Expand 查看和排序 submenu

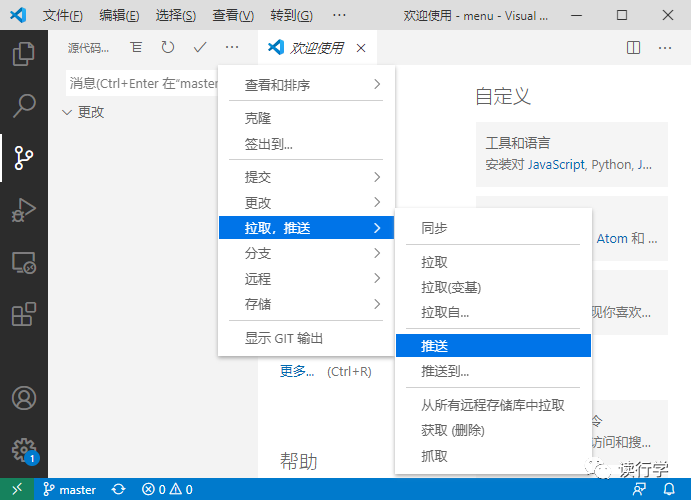coord(306,85)
